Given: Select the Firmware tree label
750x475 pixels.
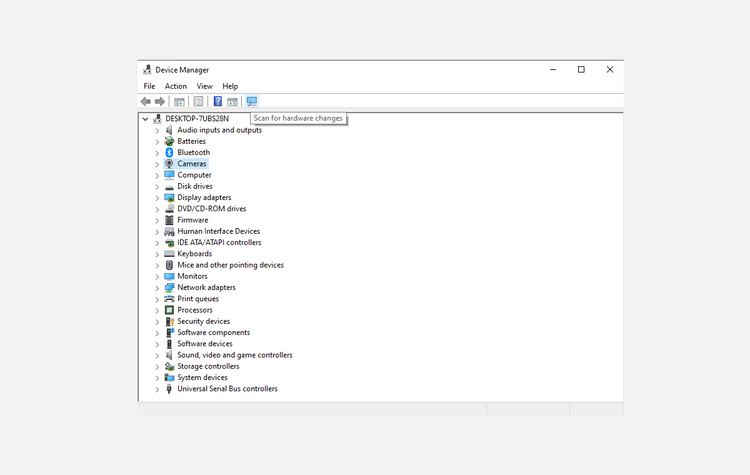Looking at the screenshot, I should (x=193, y=220).
